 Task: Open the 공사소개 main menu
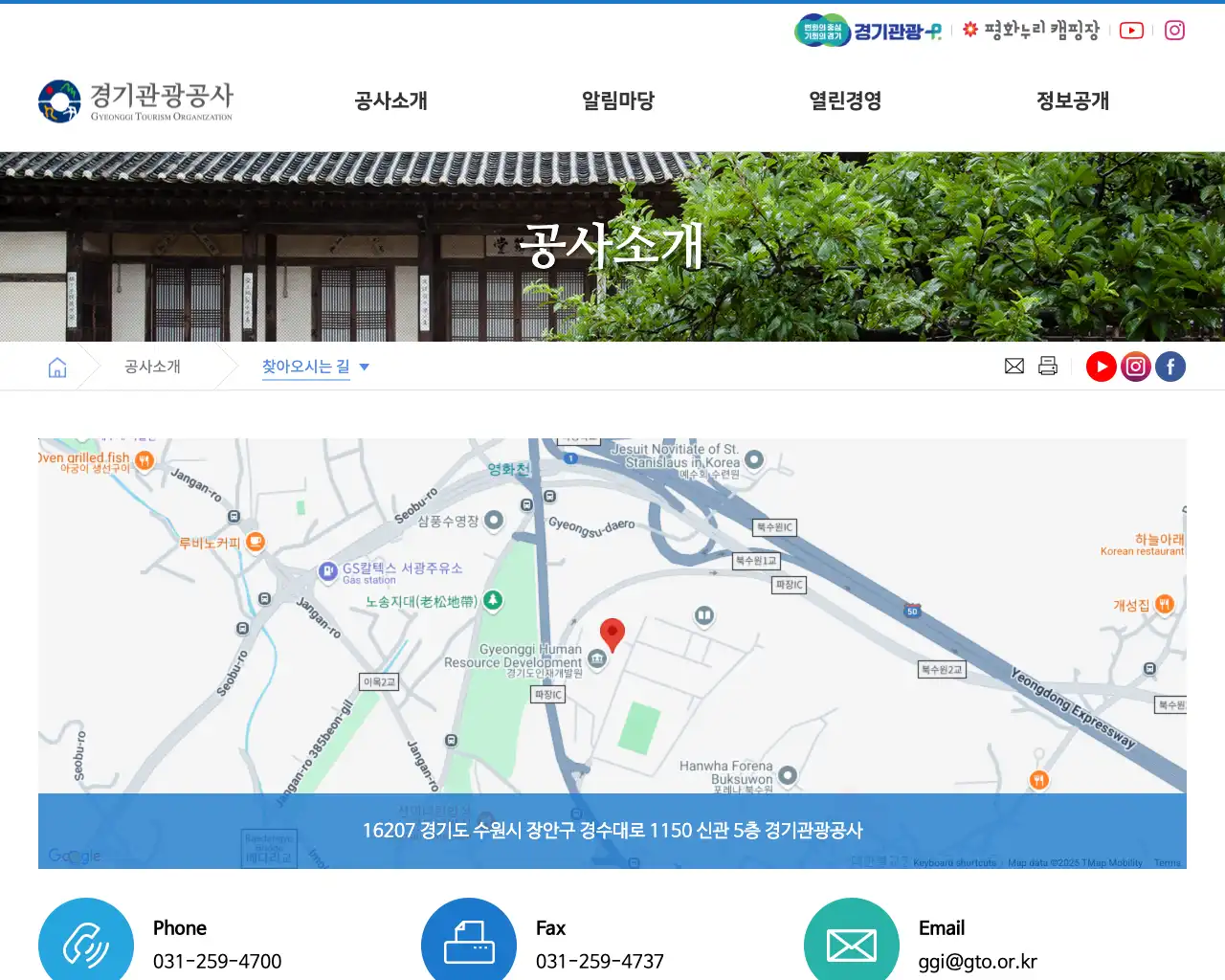390,100
